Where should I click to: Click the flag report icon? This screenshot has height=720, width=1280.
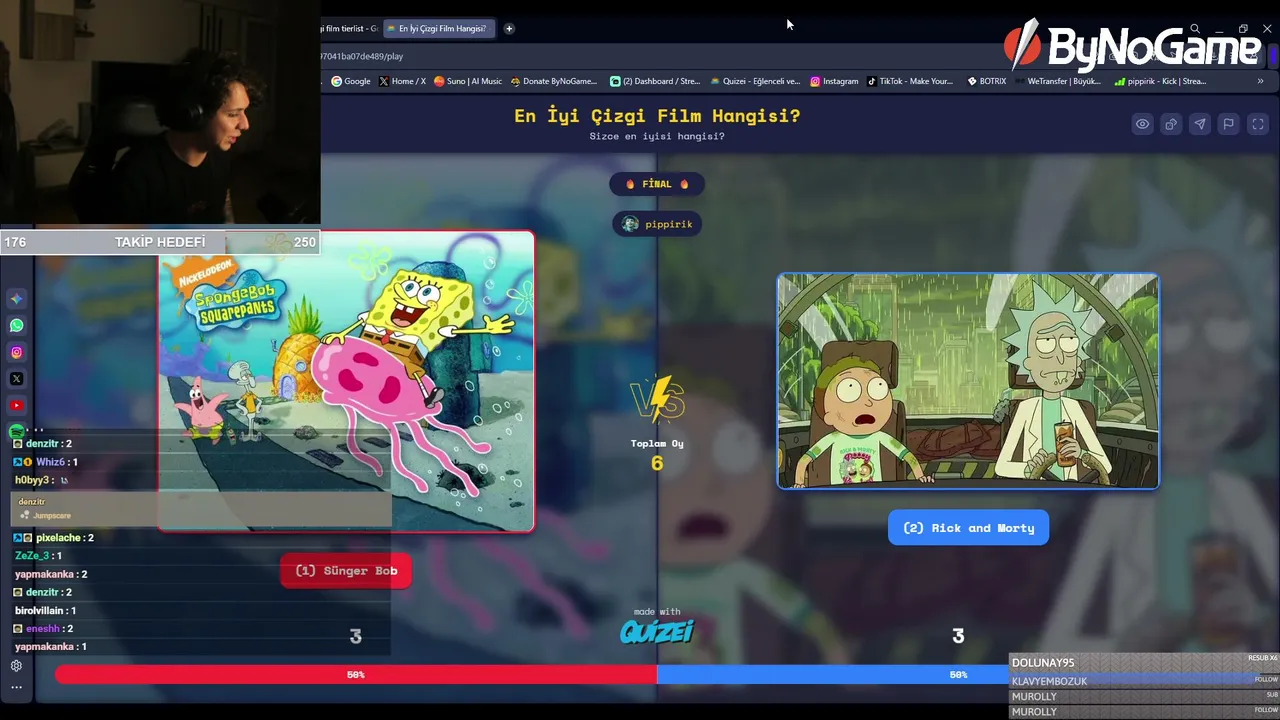[x=1229, y=124]
